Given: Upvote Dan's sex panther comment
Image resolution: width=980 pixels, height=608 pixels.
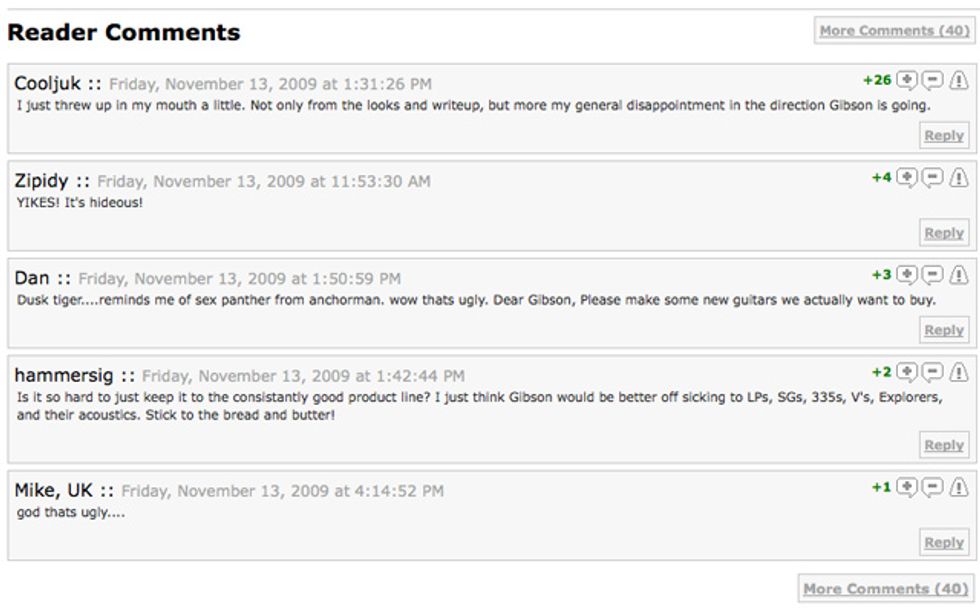Looking at the screenshot, I should pyautogui.click(x=906, y=276).
